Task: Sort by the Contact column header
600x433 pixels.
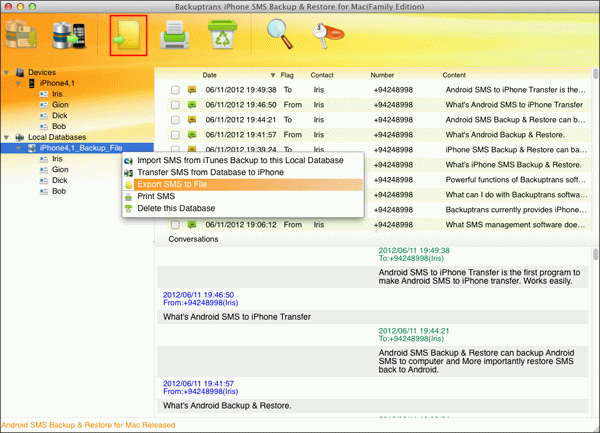Action: pyautogui.click(x=322, y=75)
